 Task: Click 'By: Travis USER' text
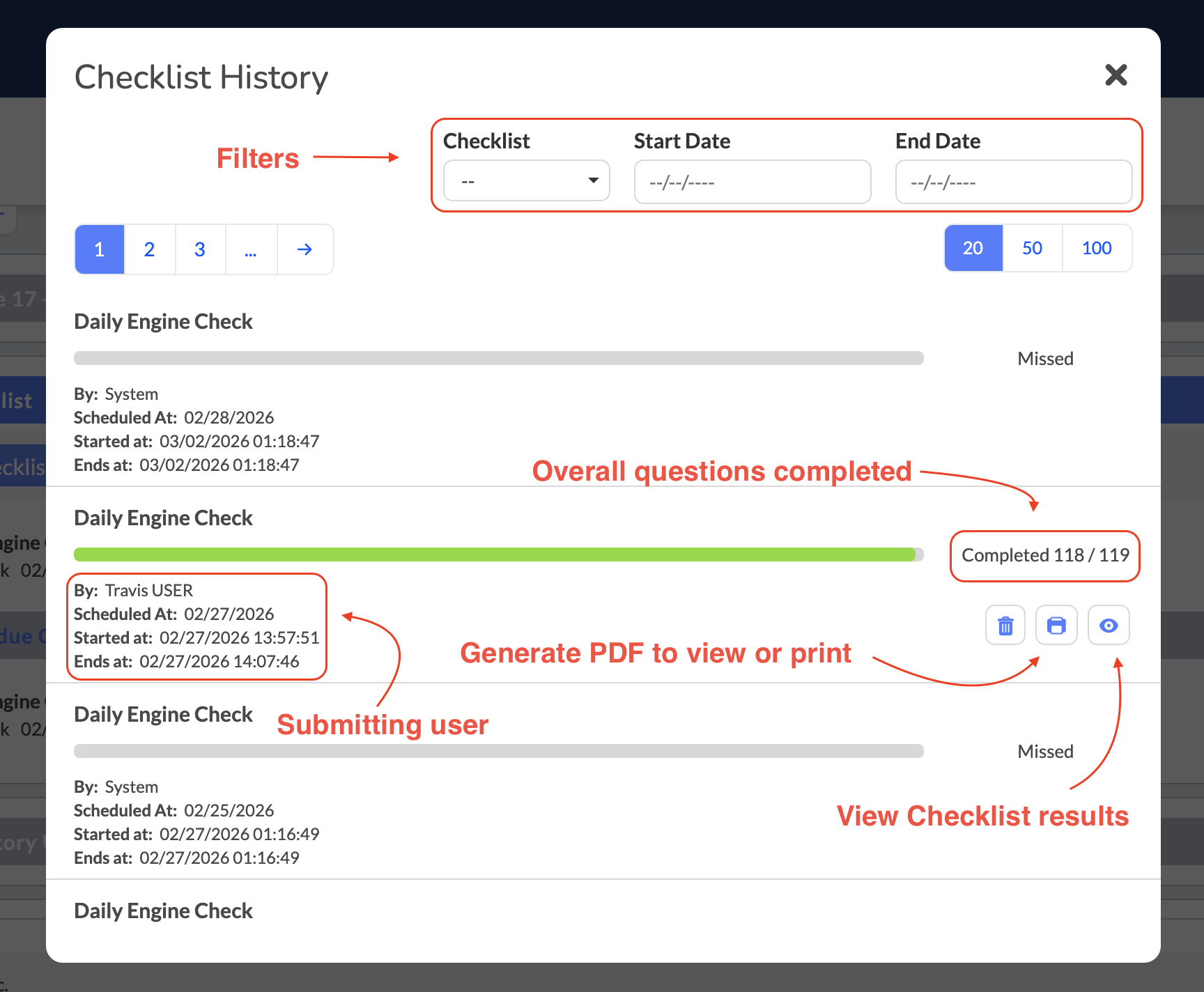coord(133,591)
